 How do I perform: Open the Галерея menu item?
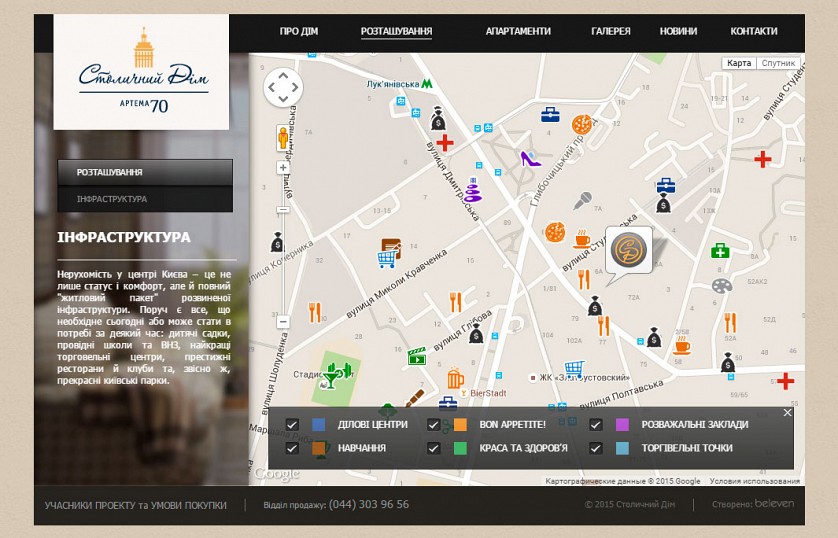pos(611,32)
